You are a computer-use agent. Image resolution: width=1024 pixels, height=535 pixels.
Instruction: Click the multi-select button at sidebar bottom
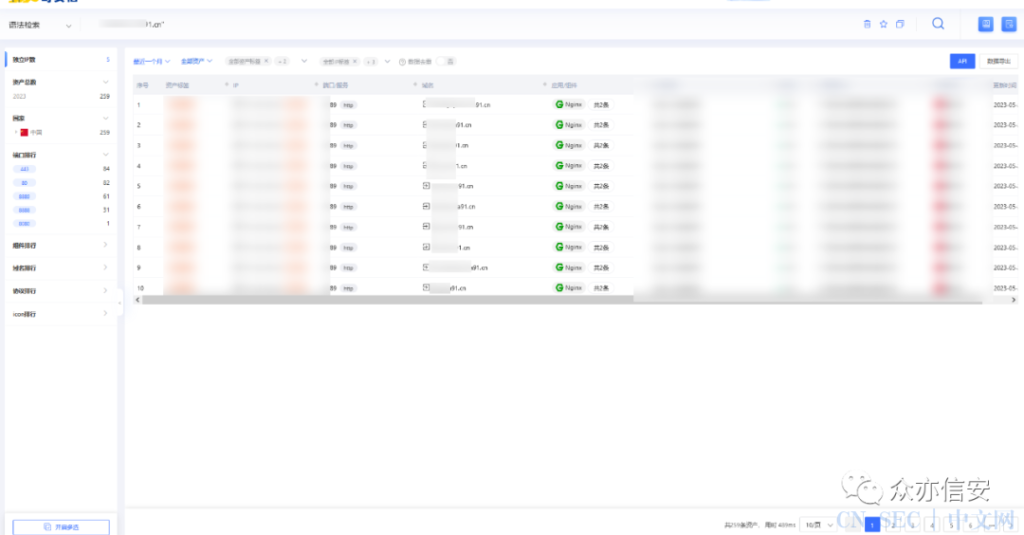pyautogui.click(x=61, y=527)
